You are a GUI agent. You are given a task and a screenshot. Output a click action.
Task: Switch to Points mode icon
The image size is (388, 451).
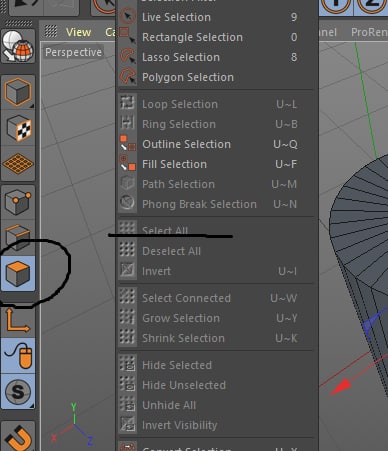[x=18, y=202]
